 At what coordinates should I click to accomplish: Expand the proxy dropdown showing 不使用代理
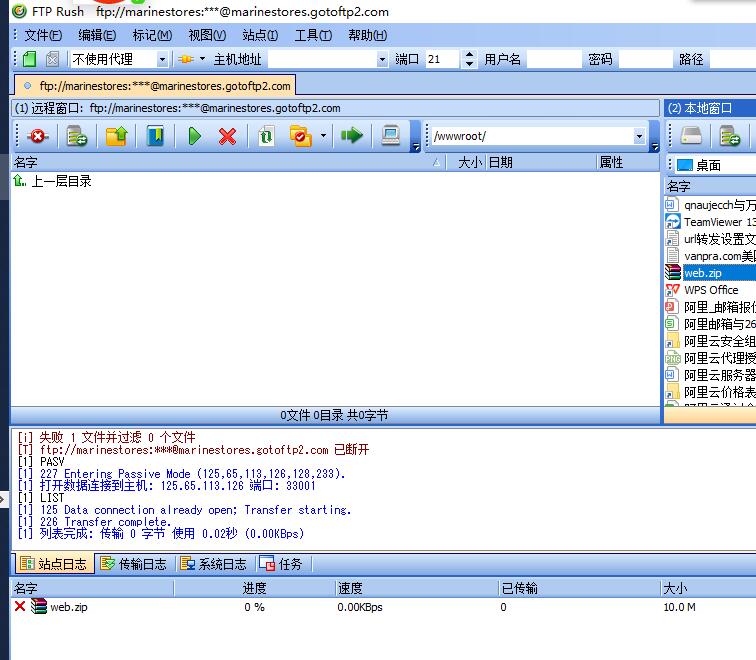tap(161, 60)
